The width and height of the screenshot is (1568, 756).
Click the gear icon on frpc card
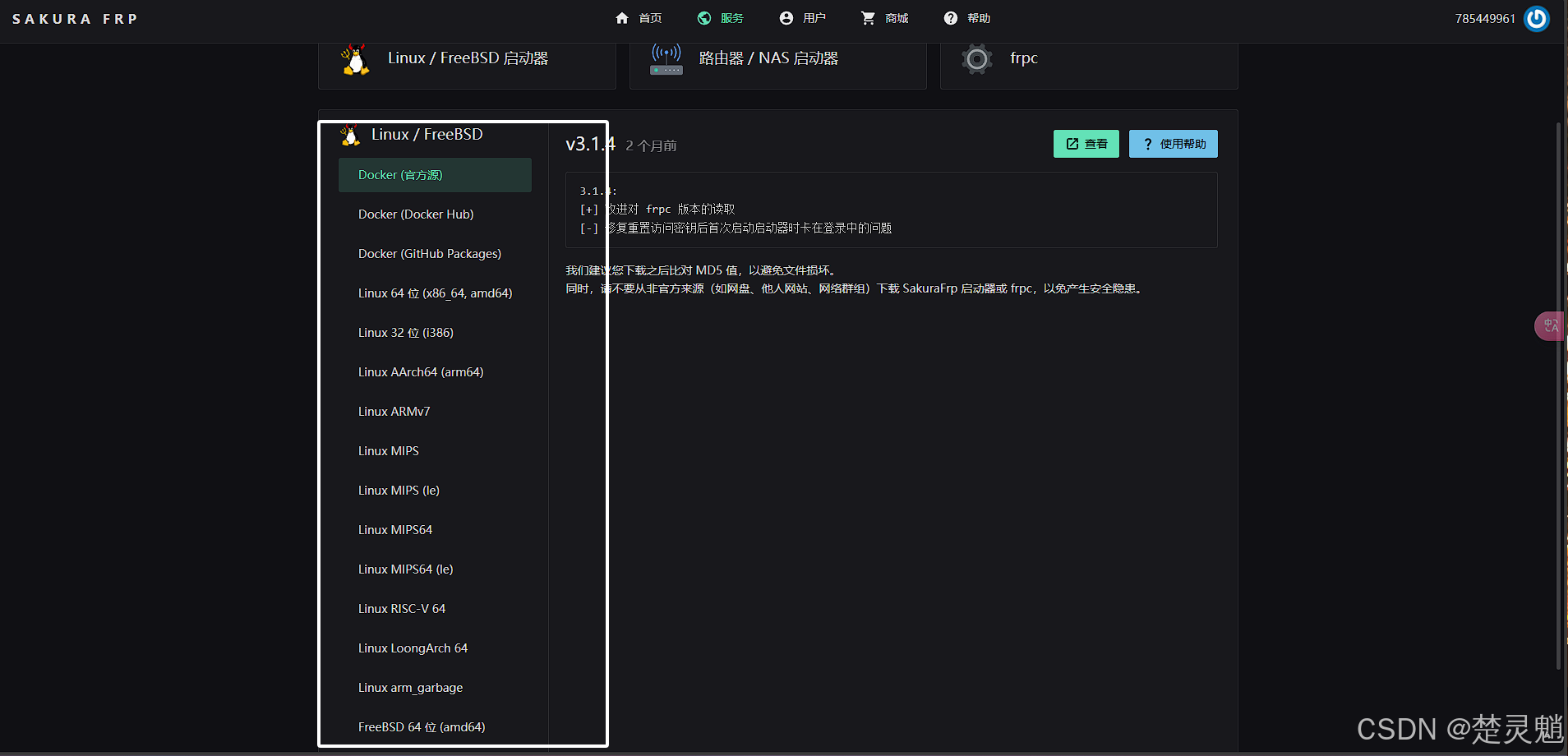tap(977, 59)
